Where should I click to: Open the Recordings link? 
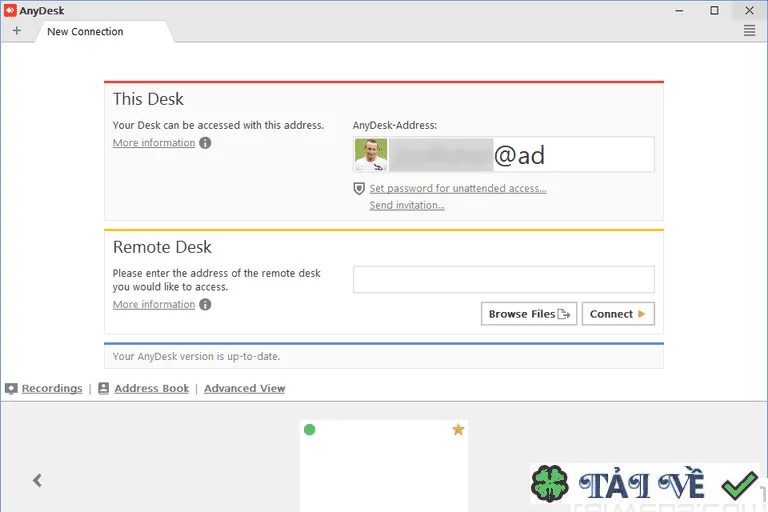pyautogui.click(x=52, y=389)
